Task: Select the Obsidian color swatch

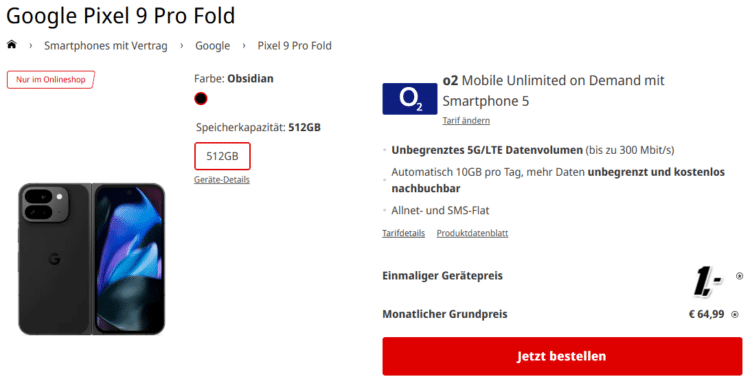Action: (x=201, y=99)
